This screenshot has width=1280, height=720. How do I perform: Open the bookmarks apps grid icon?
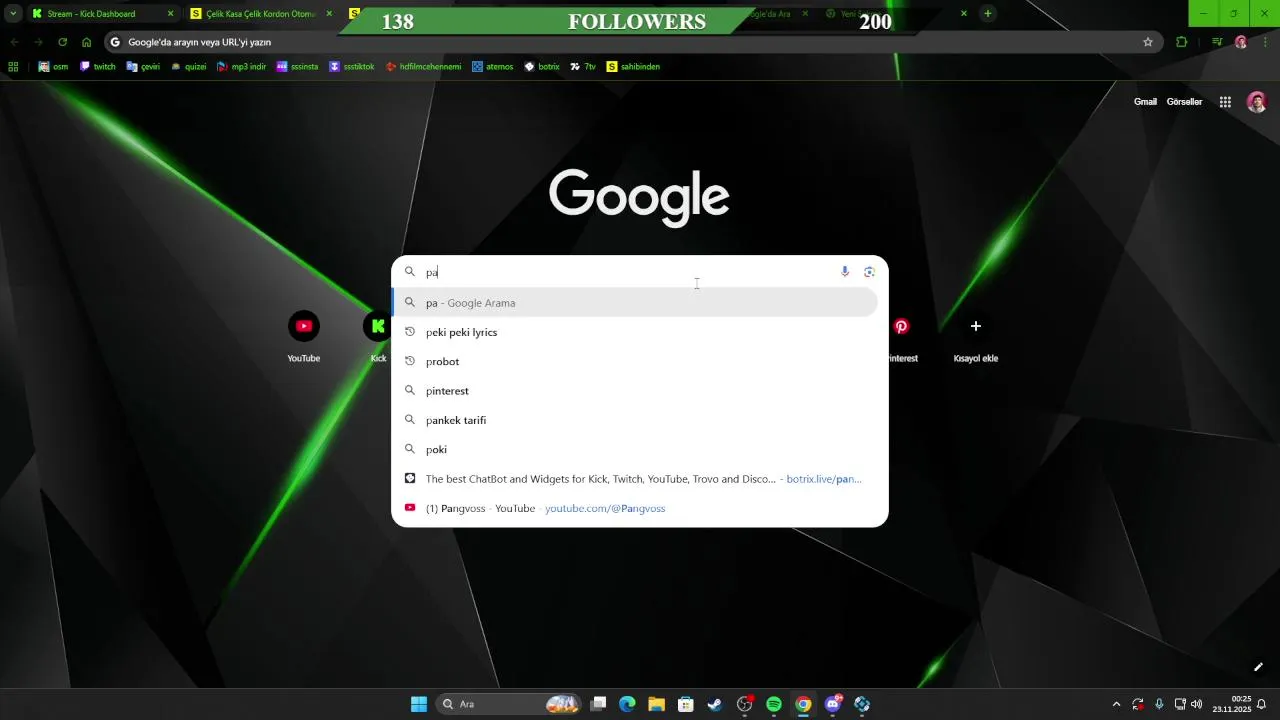click(x=13, y=67)
